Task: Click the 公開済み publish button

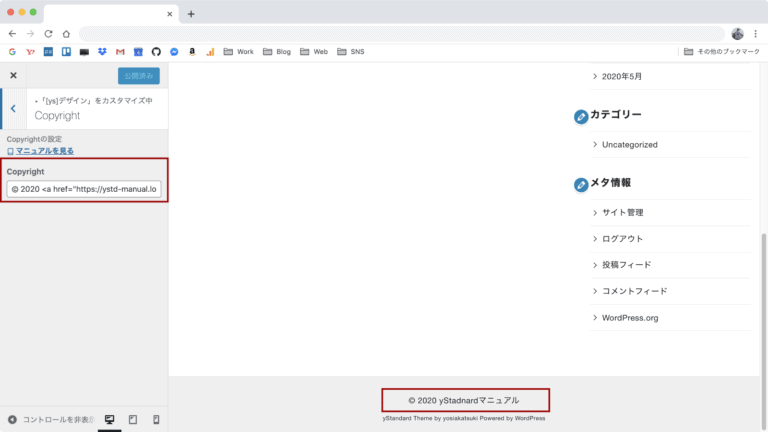Action: click(138, 75)
